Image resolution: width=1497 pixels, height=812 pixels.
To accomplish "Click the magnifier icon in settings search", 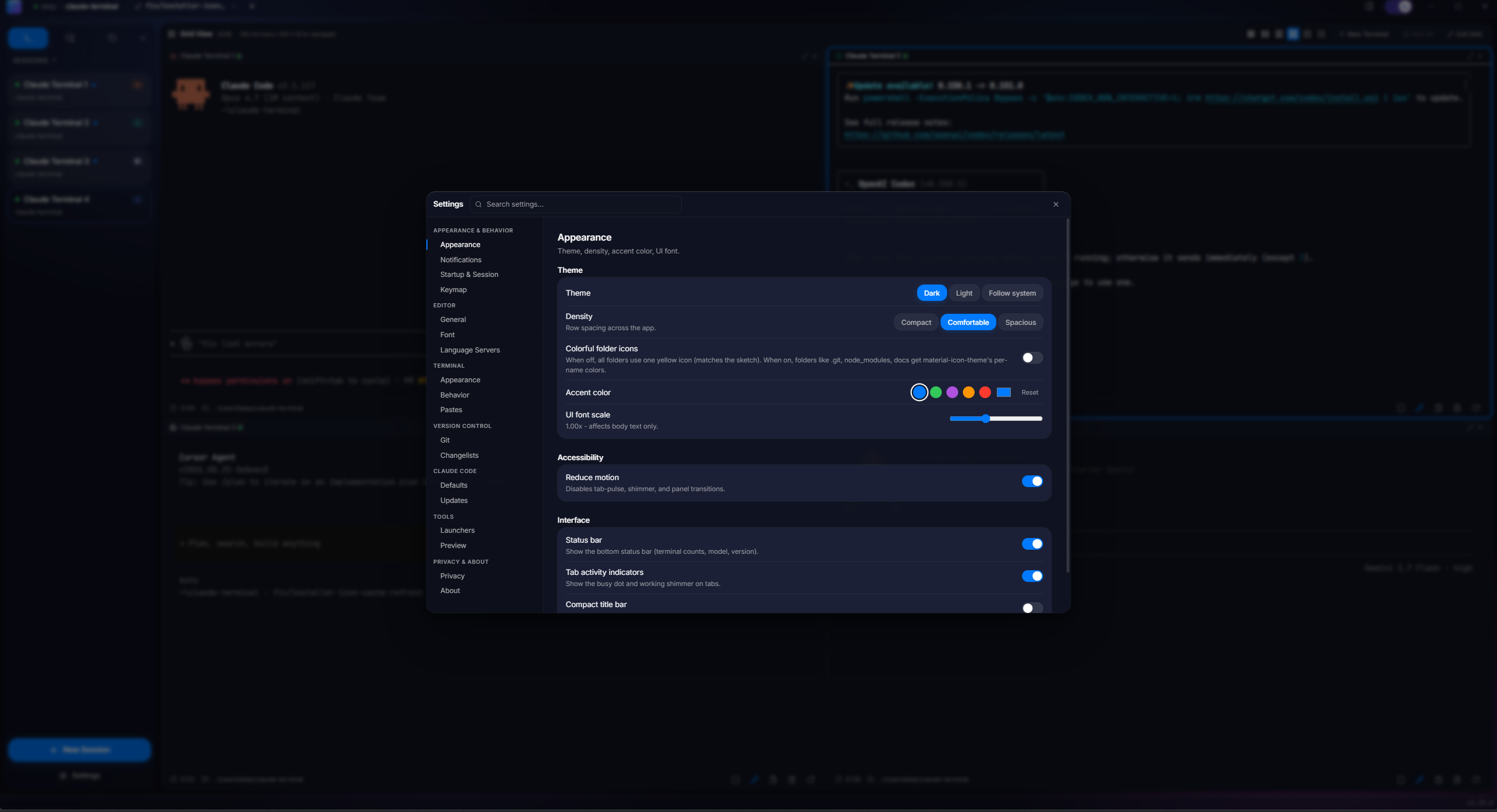I will tap(479, 204).
